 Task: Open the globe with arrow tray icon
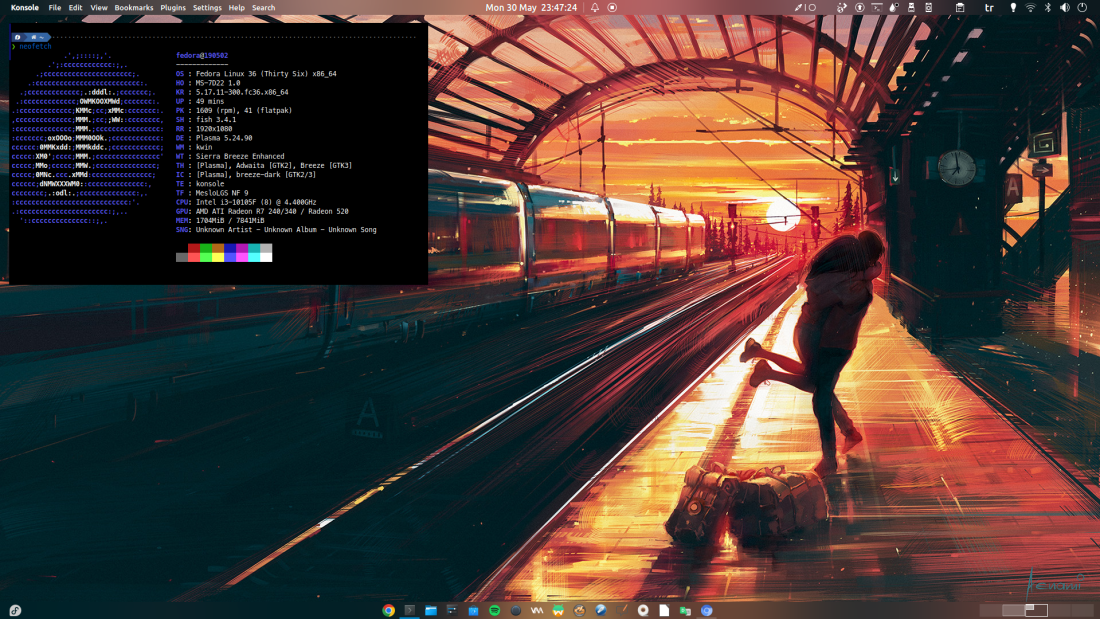841,8
